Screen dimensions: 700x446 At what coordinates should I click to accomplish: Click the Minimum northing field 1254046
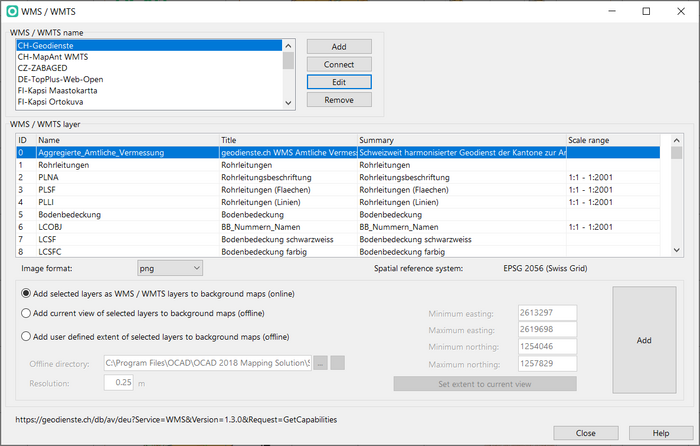(x=547, y=346)
